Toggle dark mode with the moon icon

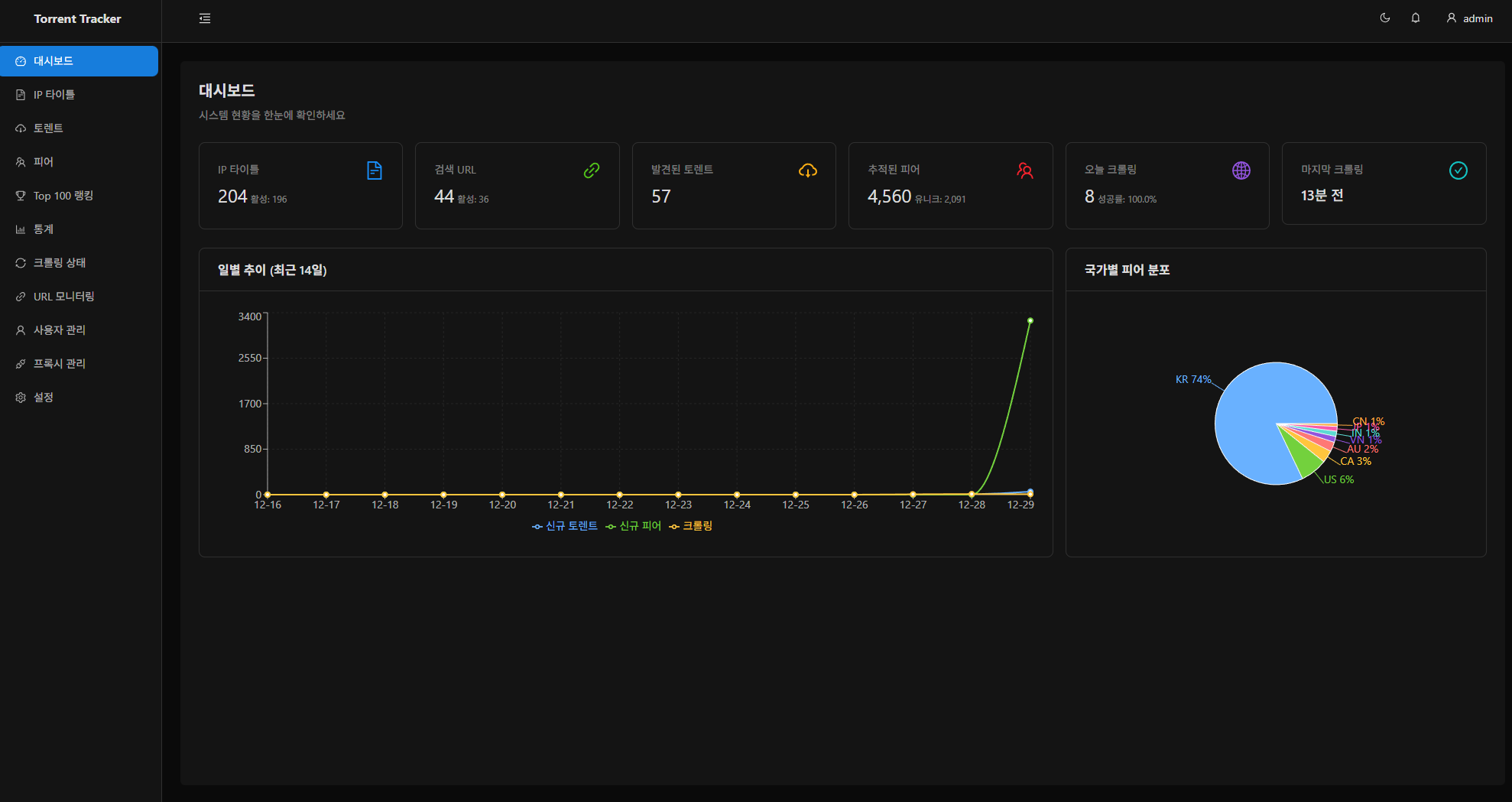(x=1384, y=18)
